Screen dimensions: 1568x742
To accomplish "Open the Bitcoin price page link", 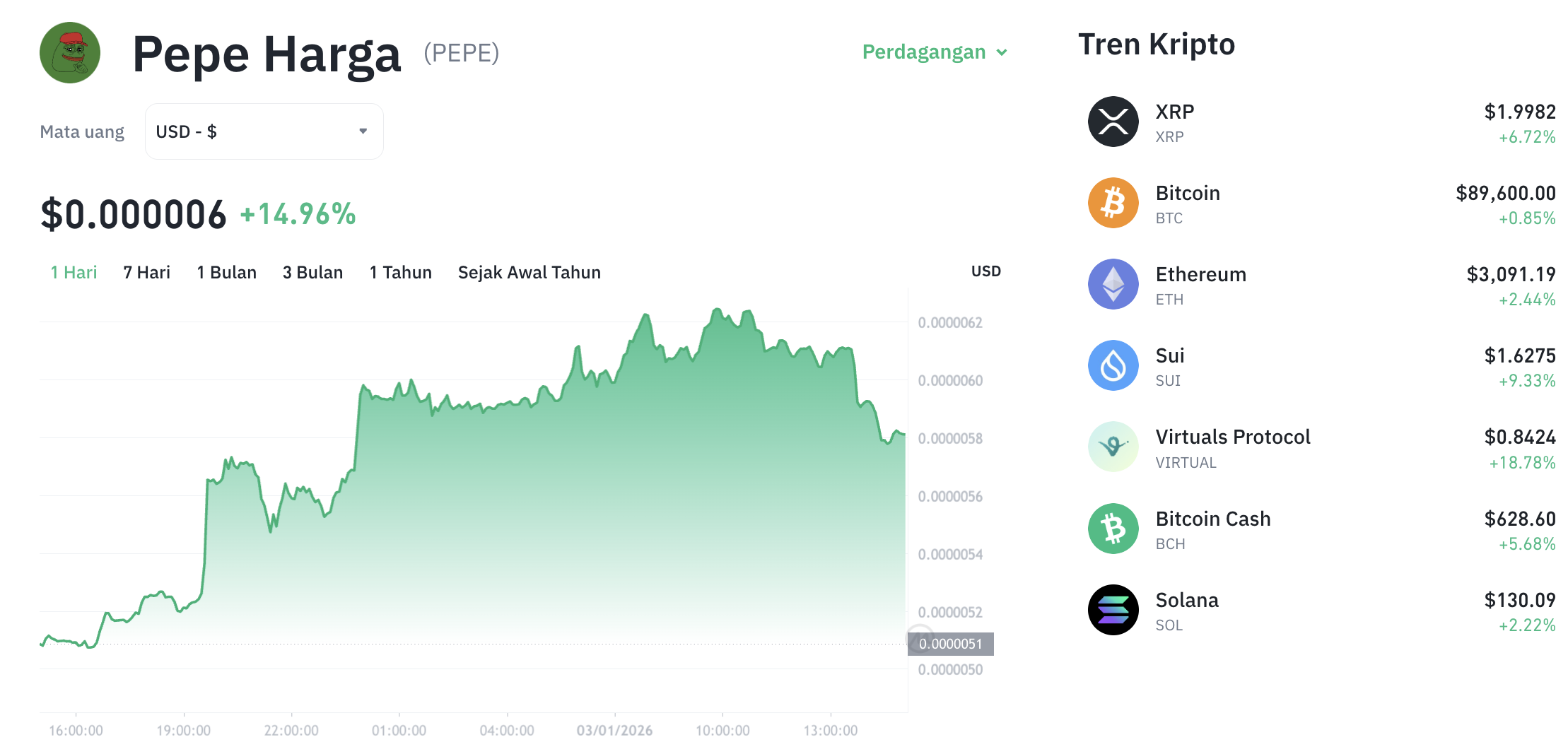I will click(1187, 193).
